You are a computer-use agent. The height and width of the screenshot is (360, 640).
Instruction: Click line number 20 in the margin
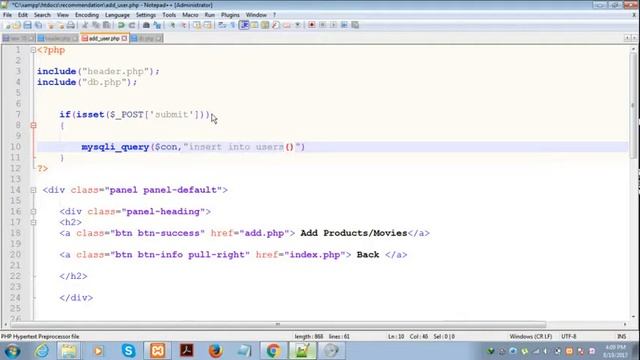coord(16,255)
